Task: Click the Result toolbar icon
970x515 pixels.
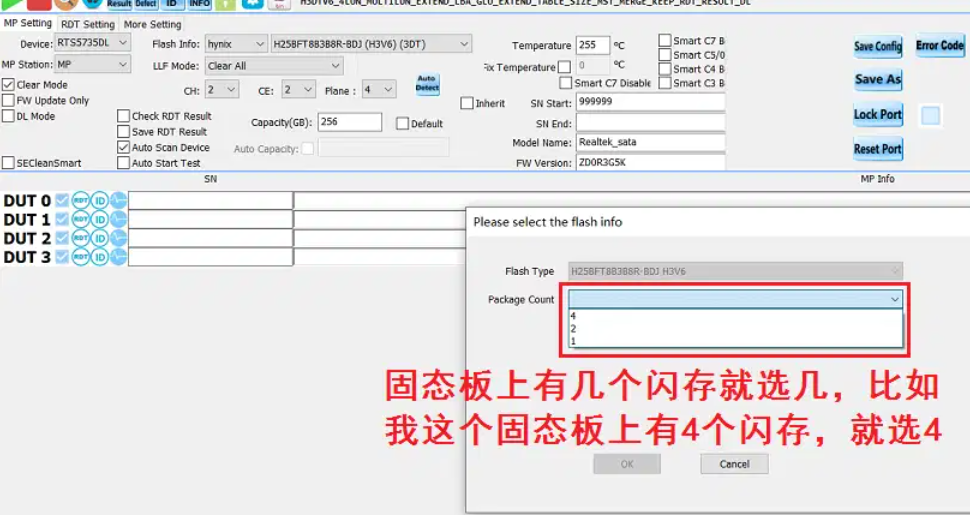Action: 119,4
